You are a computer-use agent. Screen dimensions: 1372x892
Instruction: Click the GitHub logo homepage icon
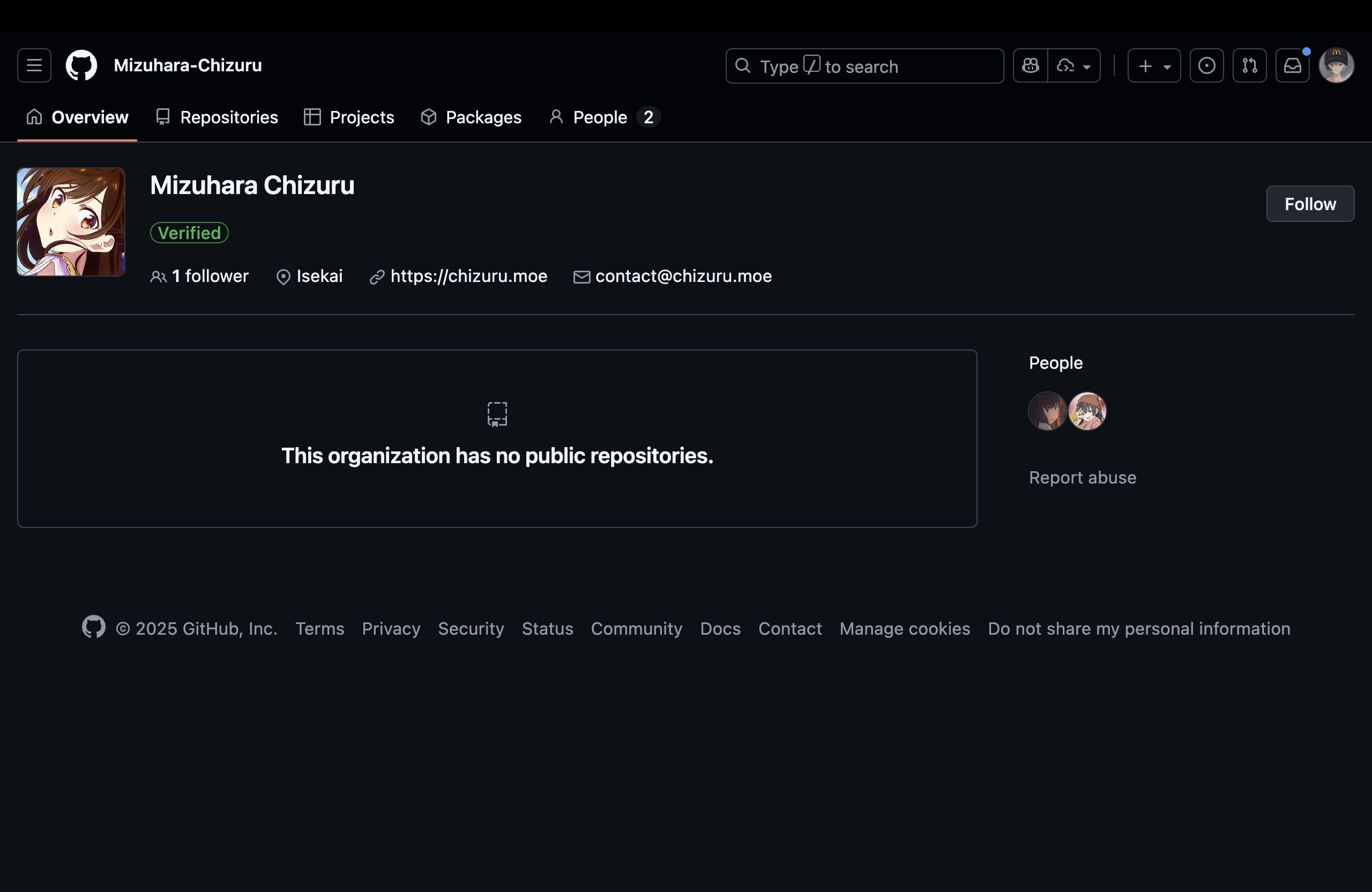point(81,66)
